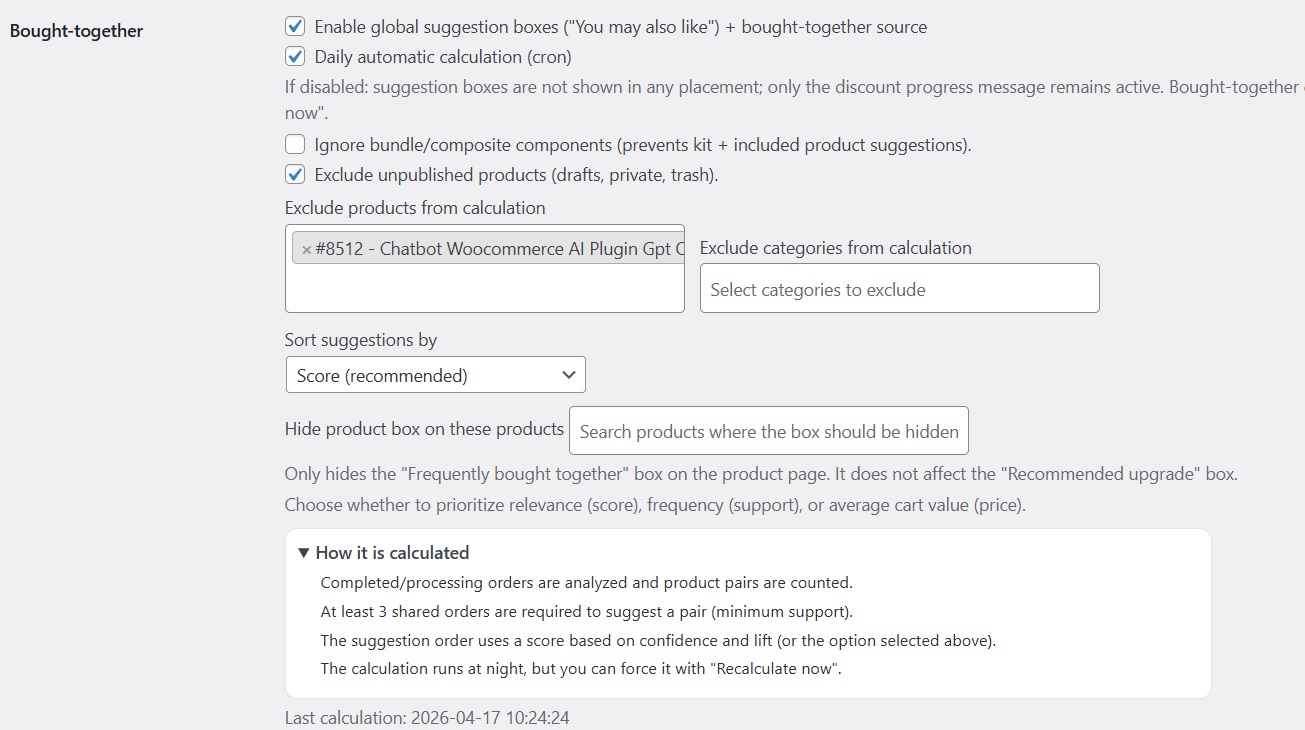Click inside Exclude products from calculation box
The height and width of the screenshot is (730, 1305).
[x=484, y=290]
